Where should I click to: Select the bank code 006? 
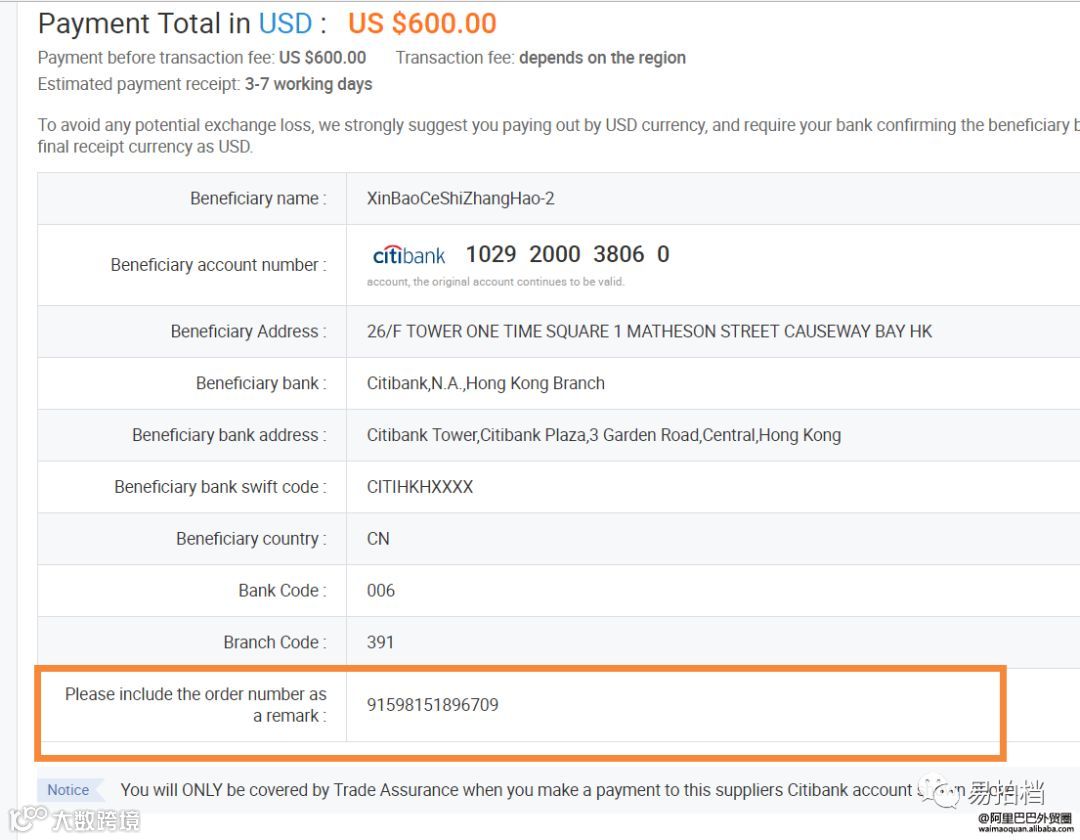381,591
